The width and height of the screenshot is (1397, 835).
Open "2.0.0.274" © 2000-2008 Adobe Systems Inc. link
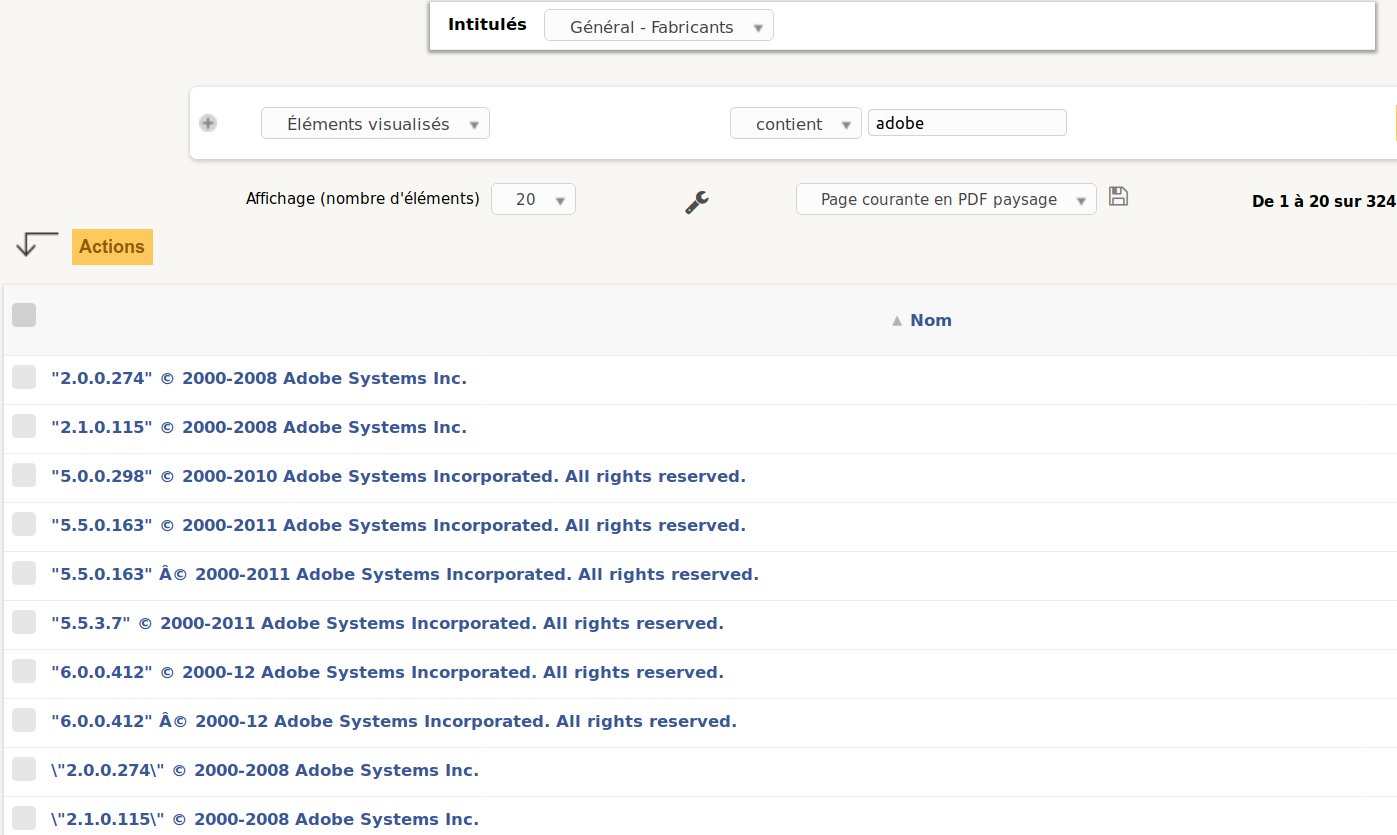tap(259, 378)
